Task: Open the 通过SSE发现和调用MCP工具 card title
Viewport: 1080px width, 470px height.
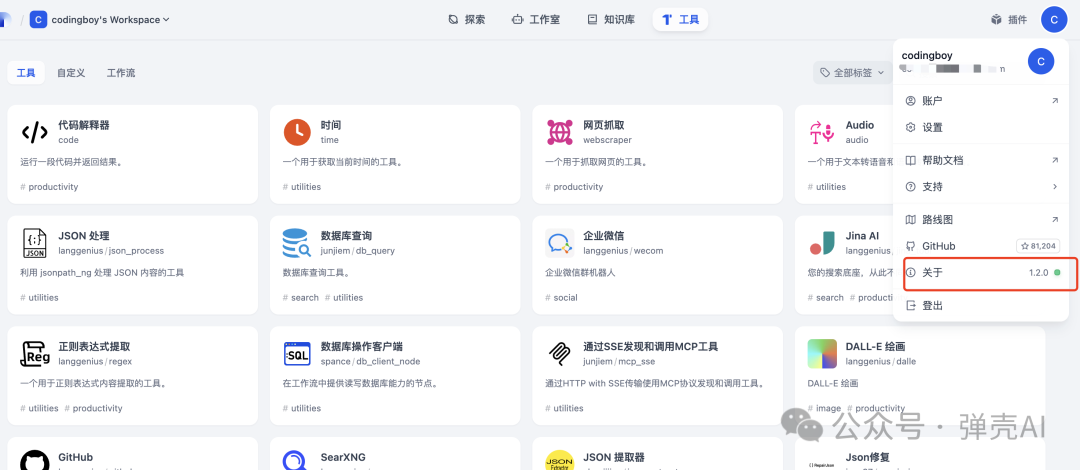Action: [651, 347]
